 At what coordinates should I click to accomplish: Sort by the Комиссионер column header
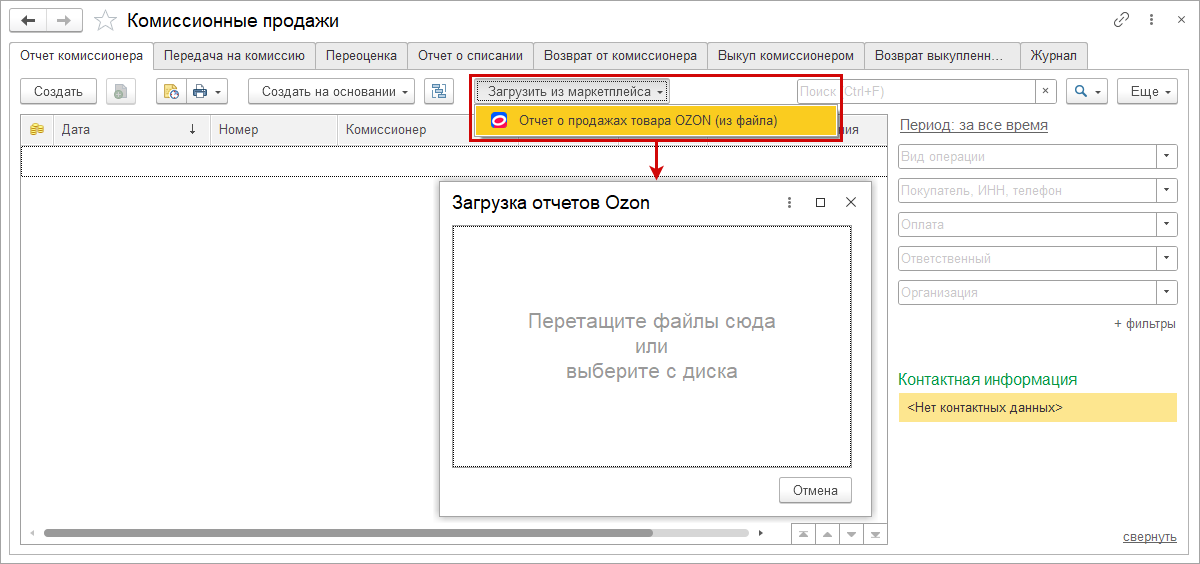(405, 129)
